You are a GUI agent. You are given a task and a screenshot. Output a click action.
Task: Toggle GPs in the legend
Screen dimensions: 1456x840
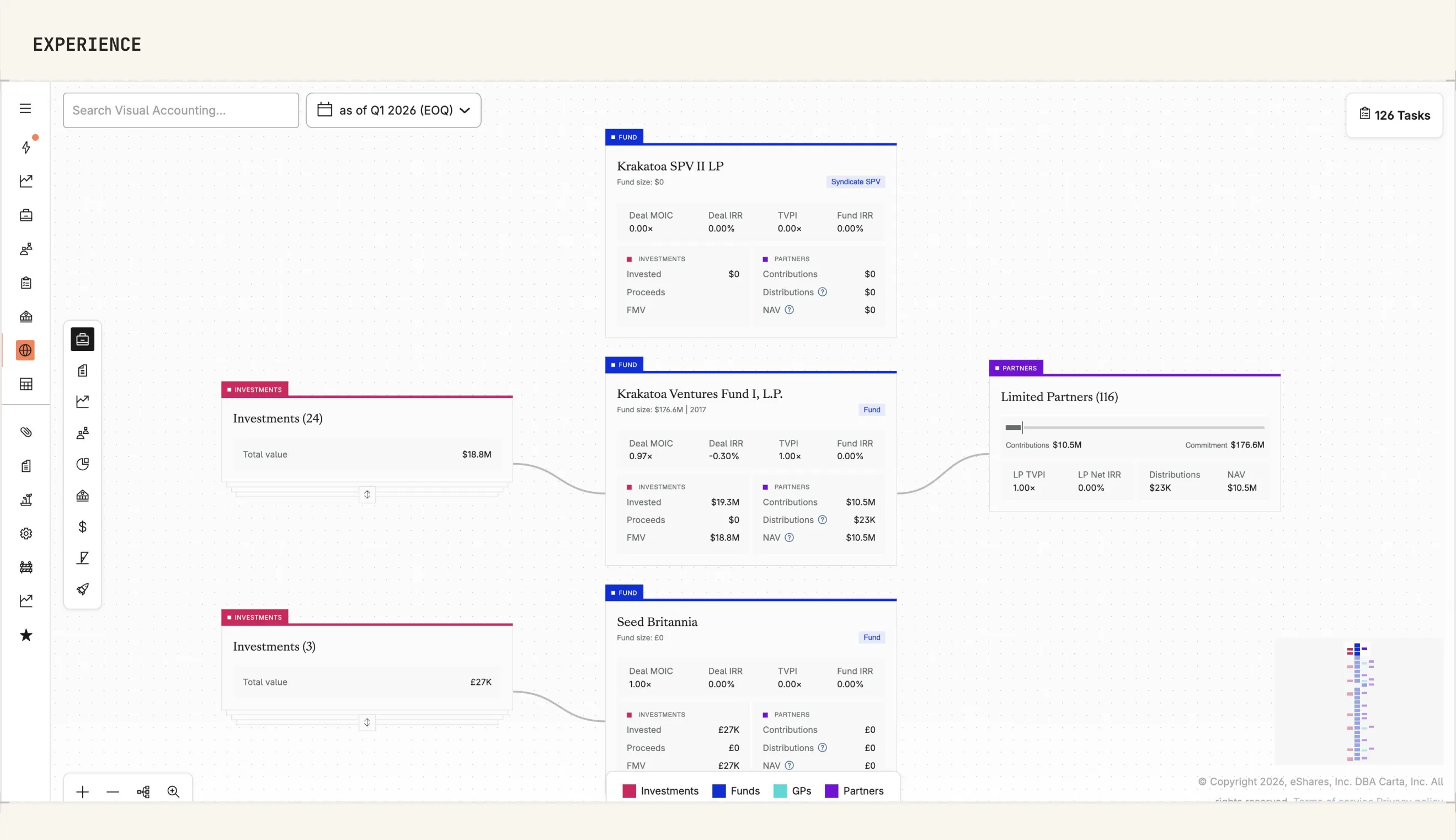point(792,791)
